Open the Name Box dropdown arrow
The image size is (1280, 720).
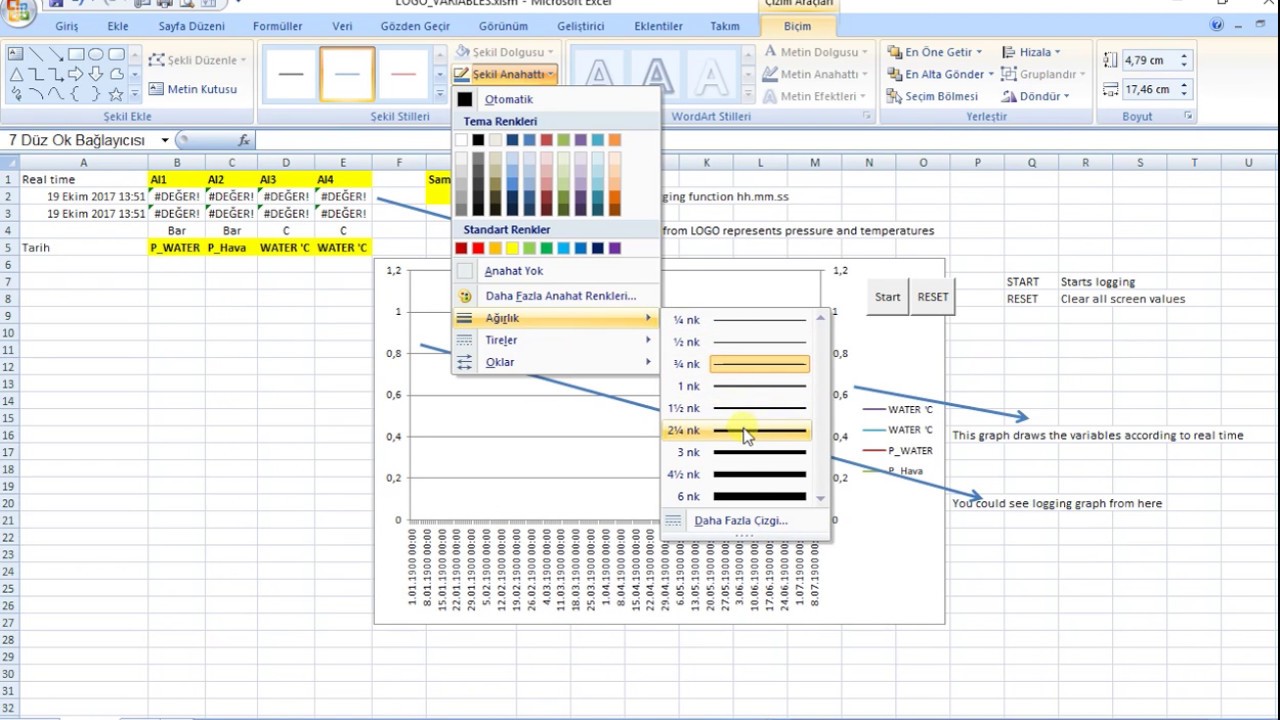(x=165, y=141)
